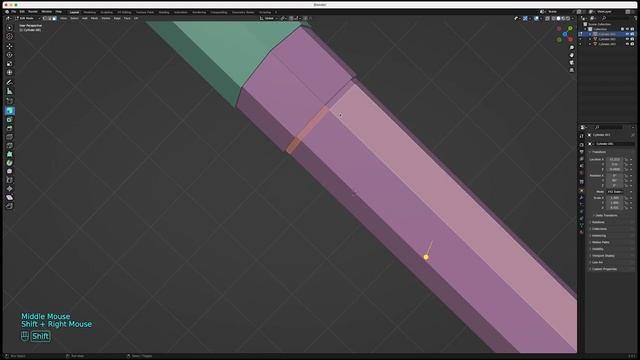
Task: Open the Global transform orientation dropdown
Action: [268, 18]
